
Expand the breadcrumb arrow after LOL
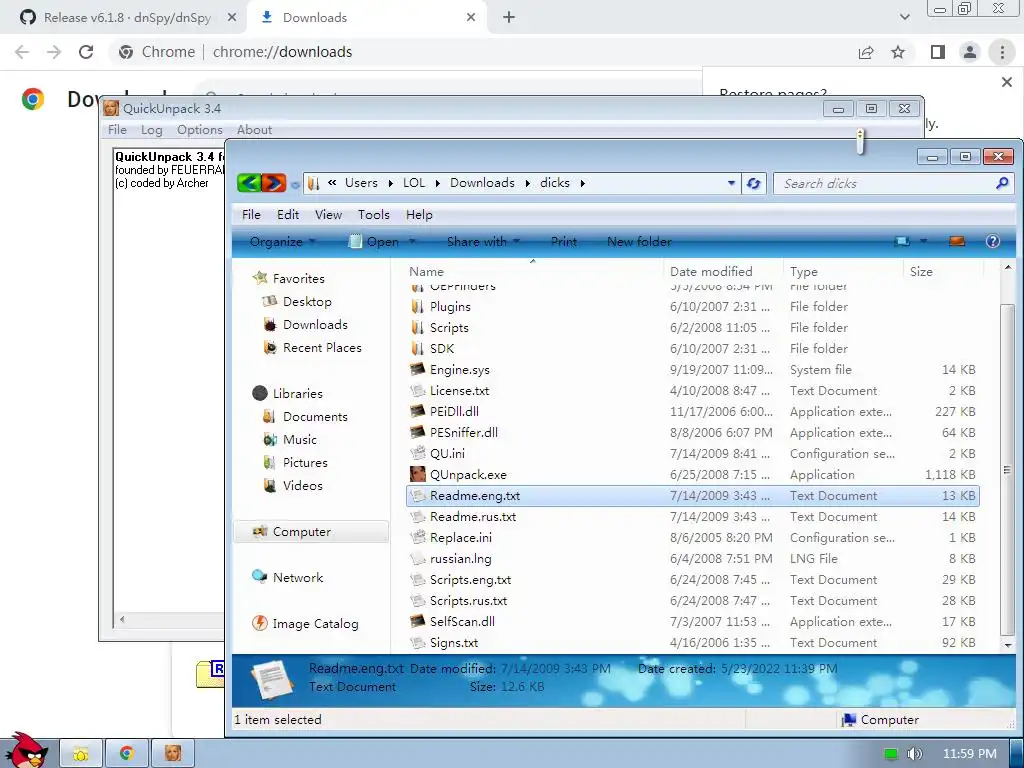click(x=437, y=184)
